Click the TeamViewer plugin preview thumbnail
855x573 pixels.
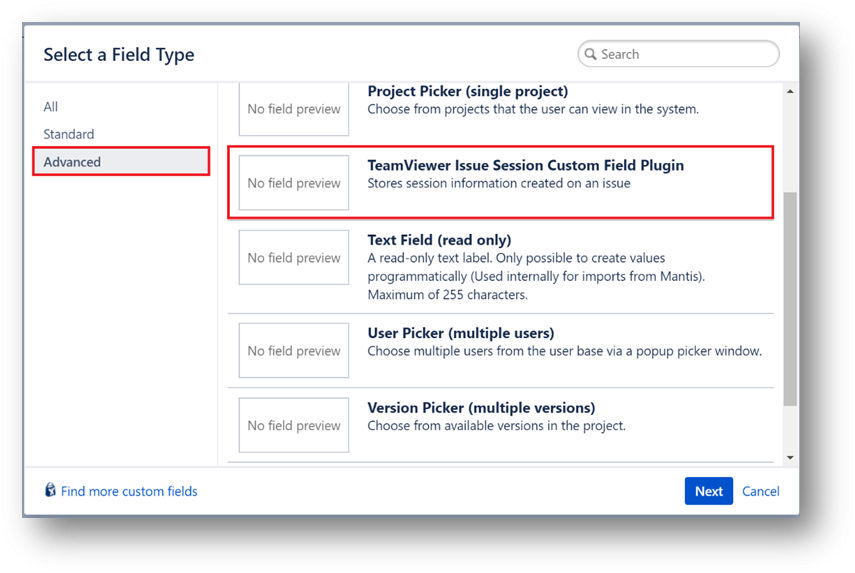(294, 183)
